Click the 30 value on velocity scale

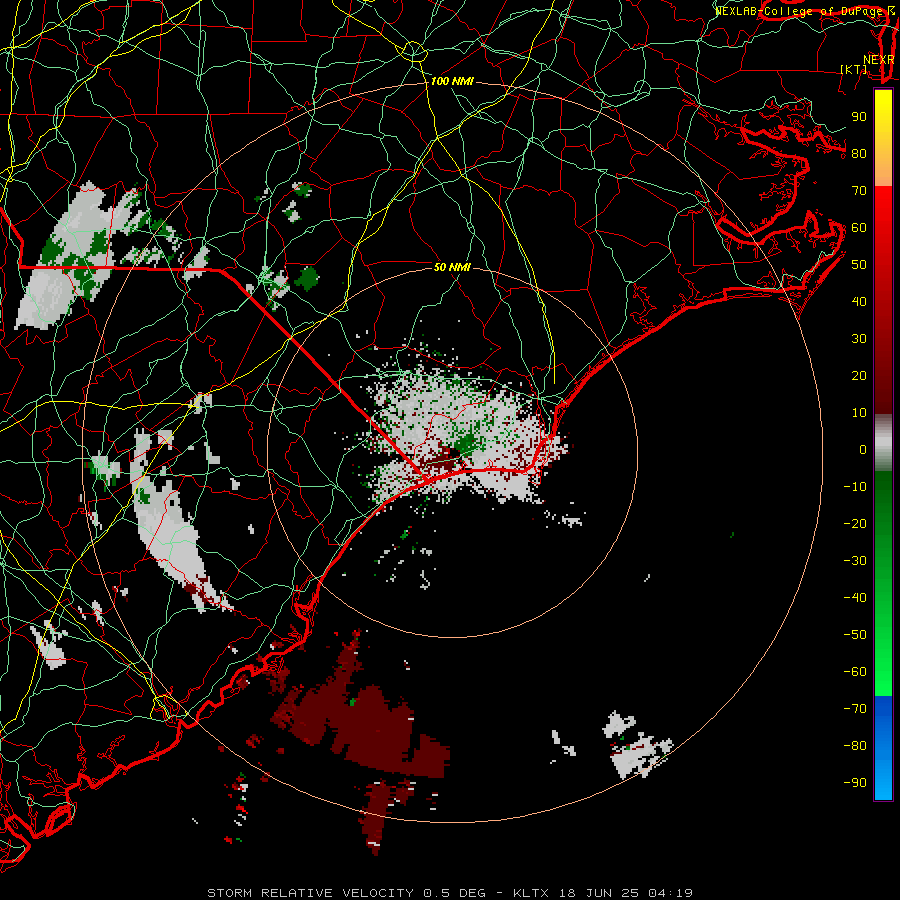click(x=859, y=339)
